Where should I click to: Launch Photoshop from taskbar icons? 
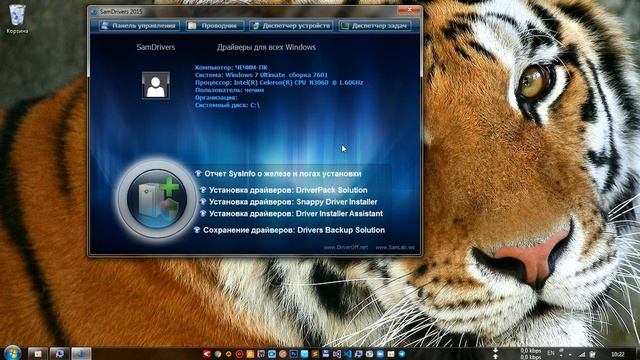[293, 354]
